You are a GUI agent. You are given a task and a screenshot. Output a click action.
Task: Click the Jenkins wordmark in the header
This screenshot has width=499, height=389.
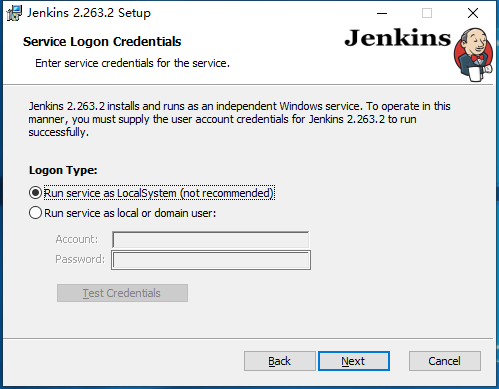tap(397, 38)
